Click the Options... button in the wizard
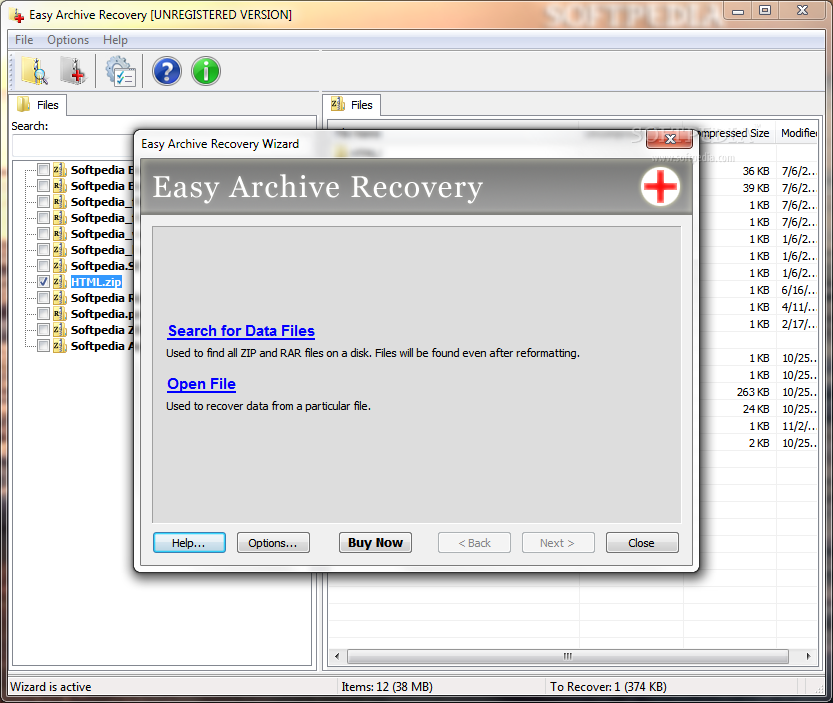833x703 pixels. coord(273,543)
